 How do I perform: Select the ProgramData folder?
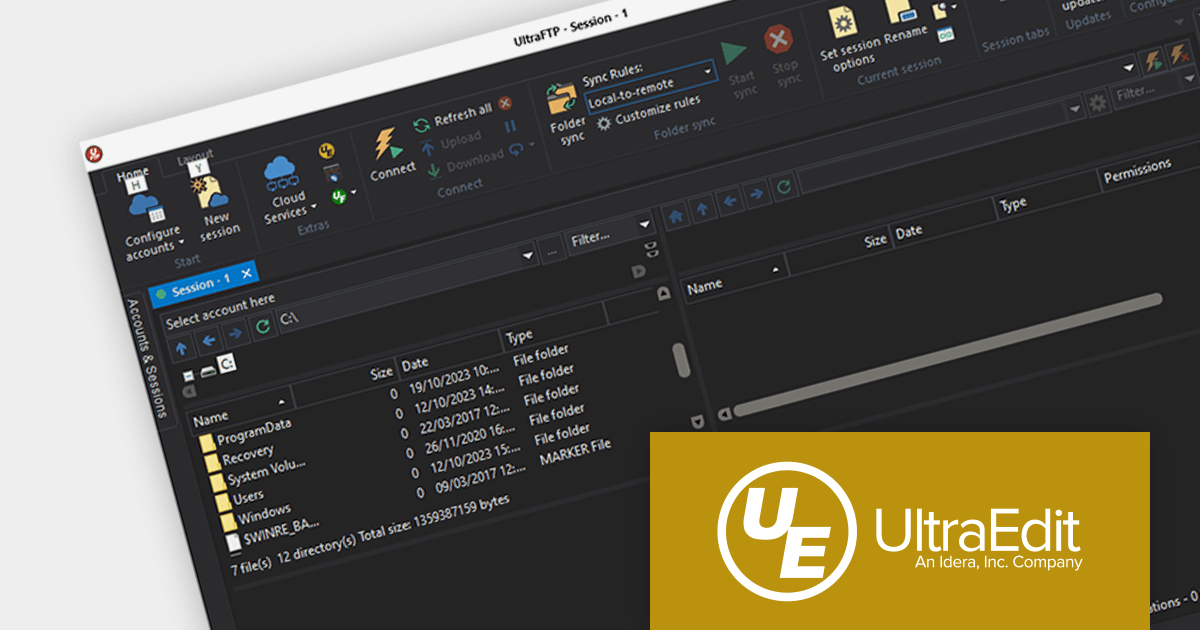[x=245, y=433]
